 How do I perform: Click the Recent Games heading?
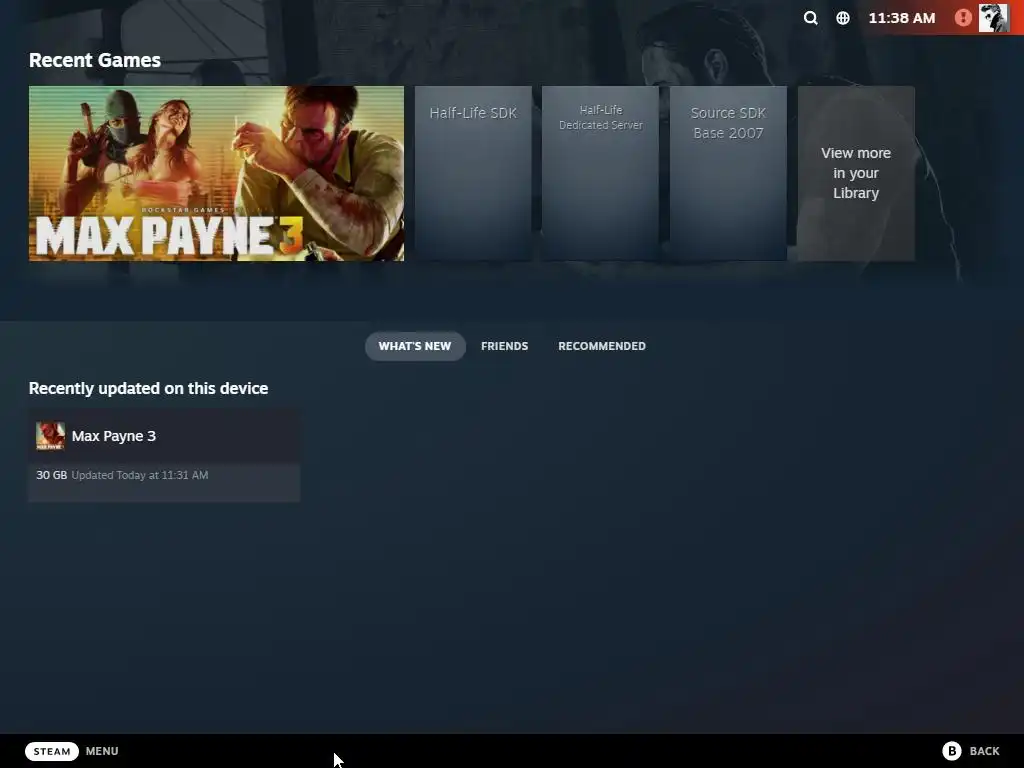(x=95, y=60)
